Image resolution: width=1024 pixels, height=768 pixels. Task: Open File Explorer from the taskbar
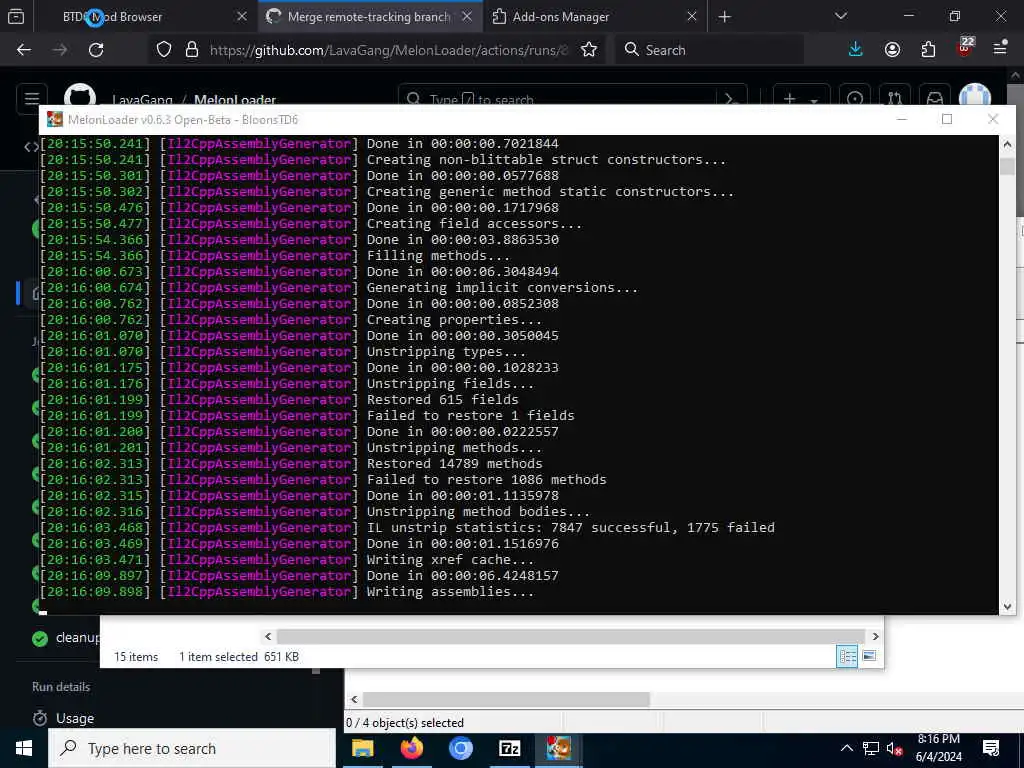coord(362,748)
